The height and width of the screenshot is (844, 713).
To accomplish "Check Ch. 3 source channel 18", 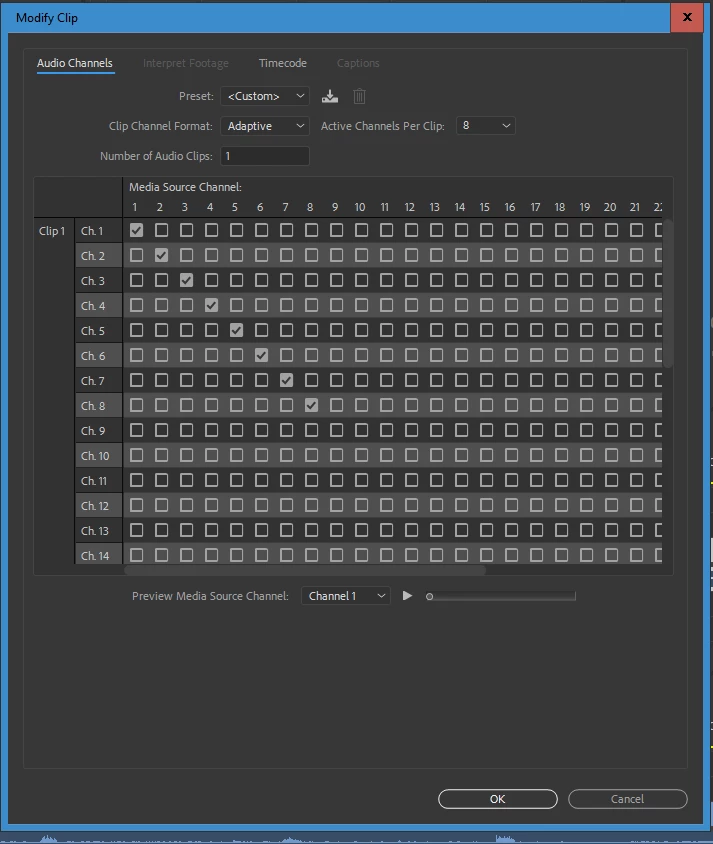I will [x=561, y=280].
